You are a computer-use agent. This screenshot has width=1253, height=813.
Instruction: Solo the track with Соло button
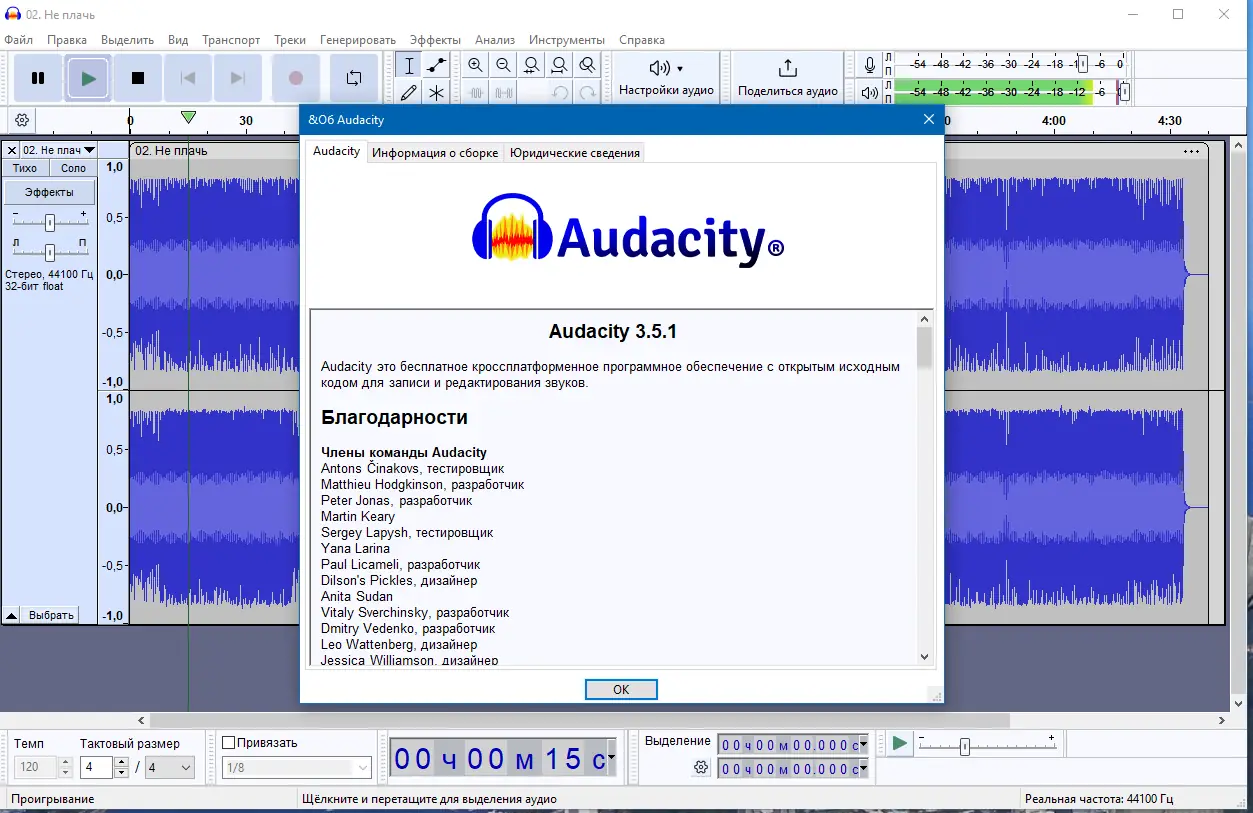pos(73,168)
